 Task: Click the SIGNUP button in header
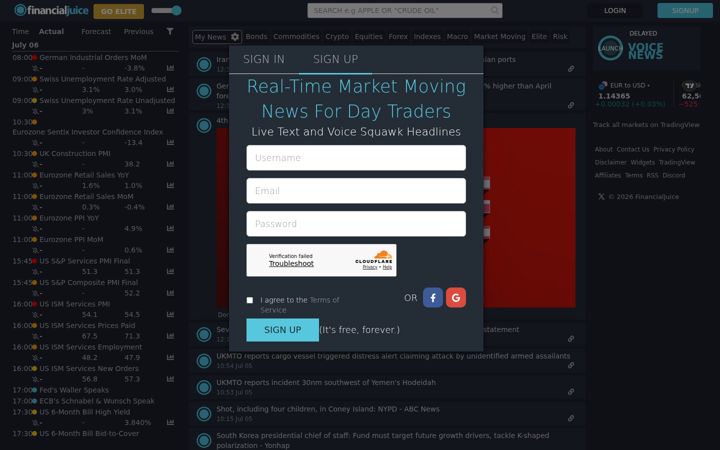coord(685,11)
